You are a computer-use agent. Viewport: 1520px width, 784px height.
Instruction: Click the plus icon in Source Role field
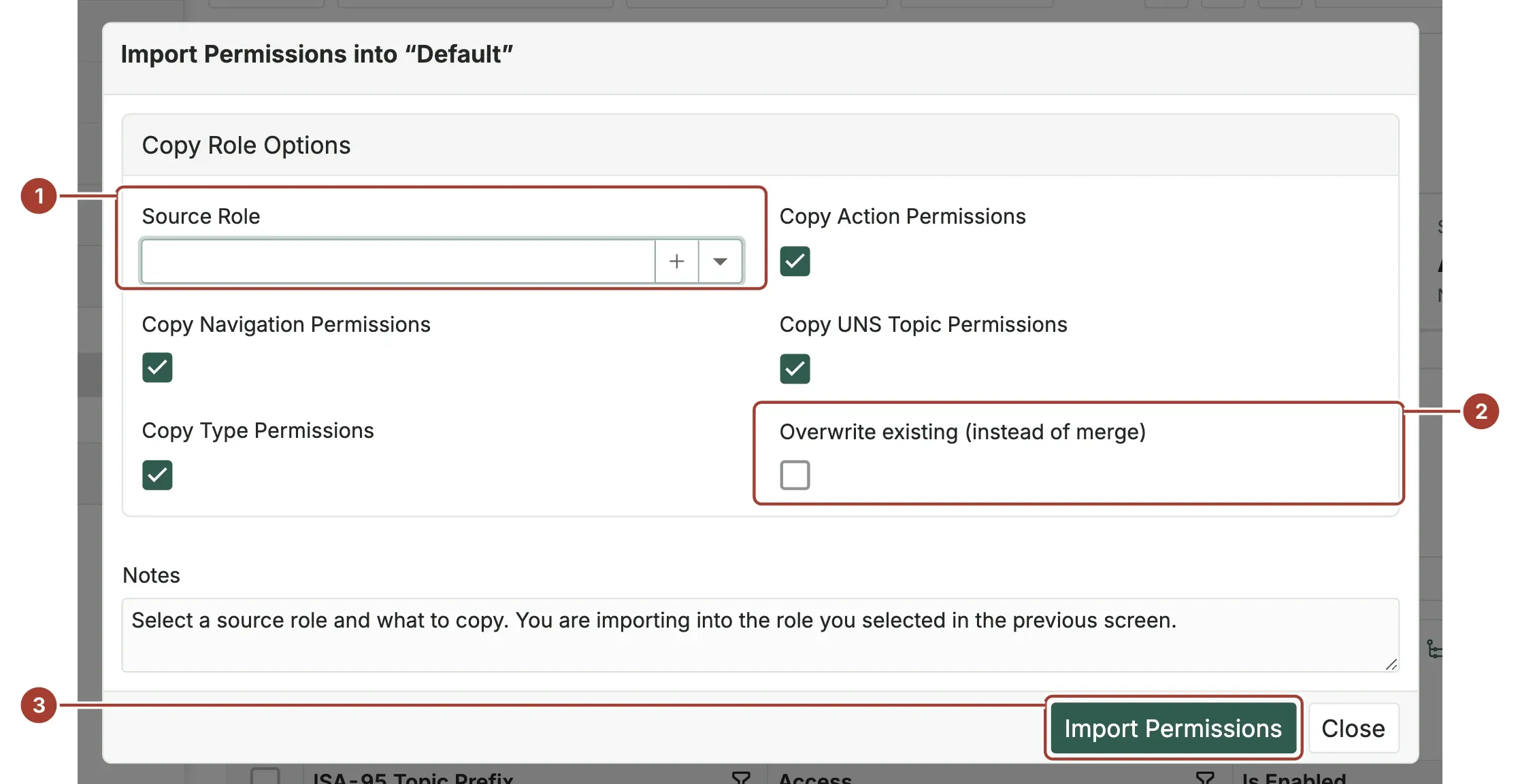pos(676,261)
